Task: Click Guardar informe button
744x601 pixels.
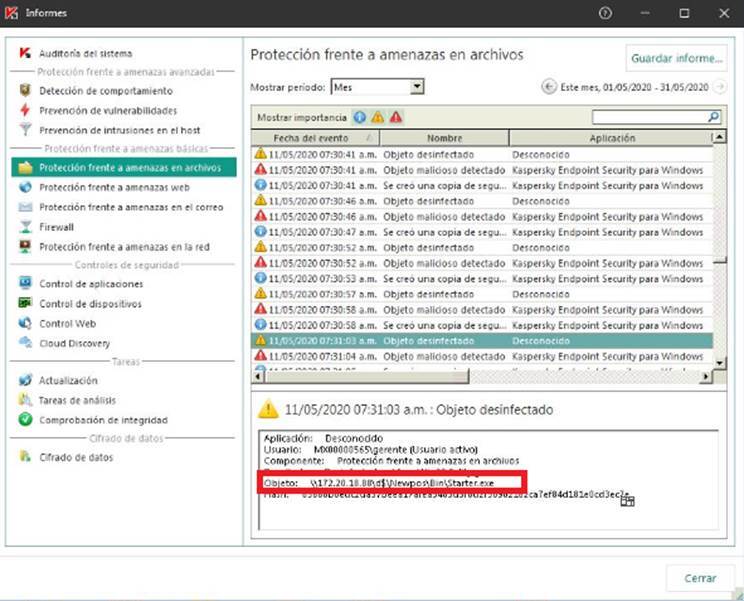Action: pos(676,58)
